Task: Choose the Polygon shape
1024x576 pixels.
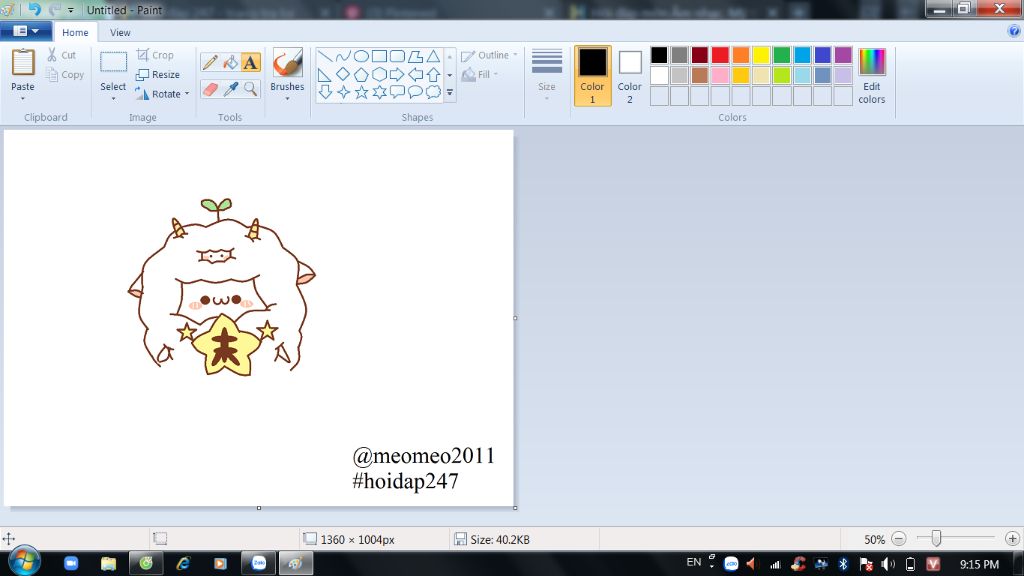Action: (x=415, y=57)
